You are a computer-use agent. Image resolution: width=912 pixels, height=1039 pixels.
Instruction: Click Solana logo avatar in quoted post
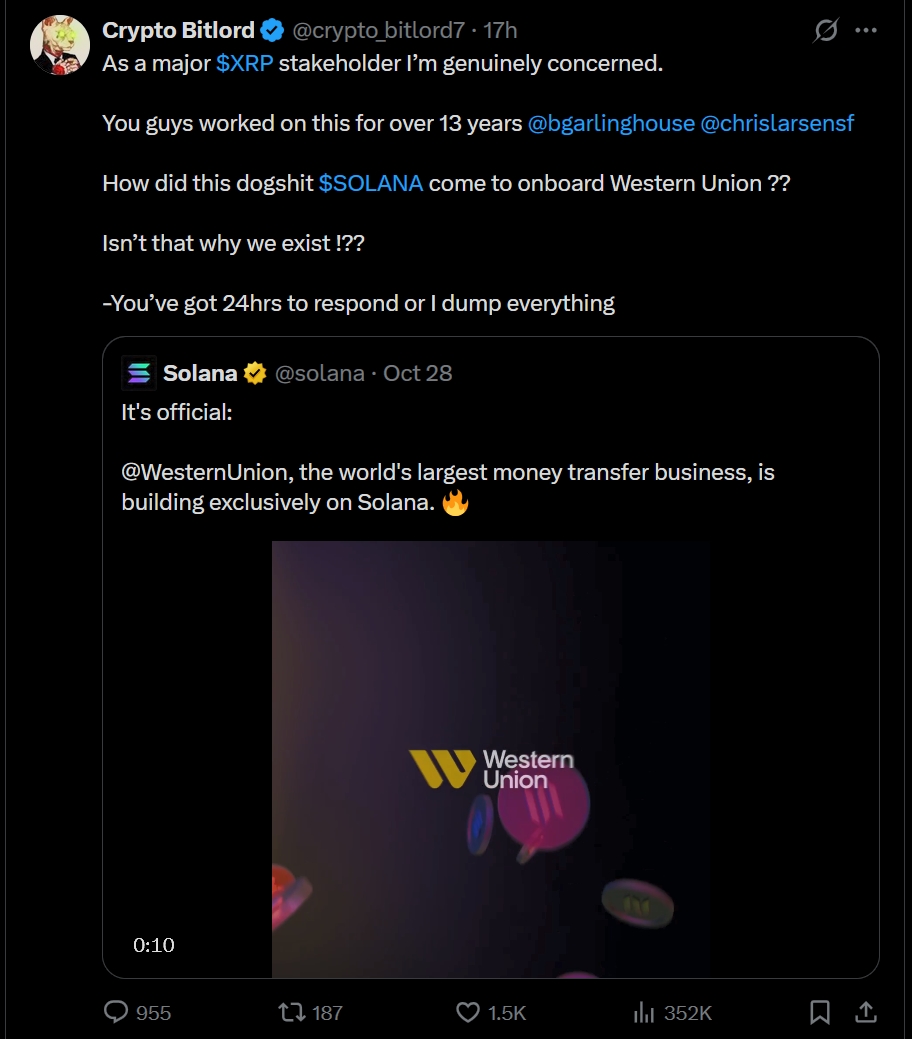[138, 373]
